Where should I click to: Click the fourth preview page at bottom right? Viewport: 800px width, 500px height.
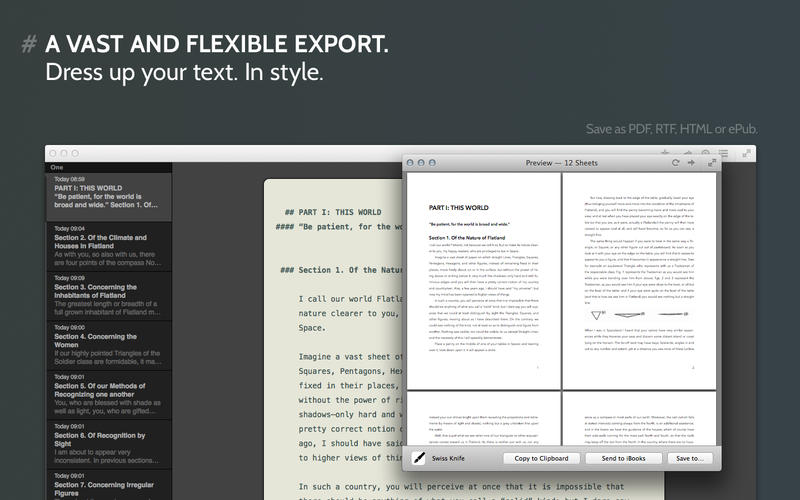(x=639, y=418)
